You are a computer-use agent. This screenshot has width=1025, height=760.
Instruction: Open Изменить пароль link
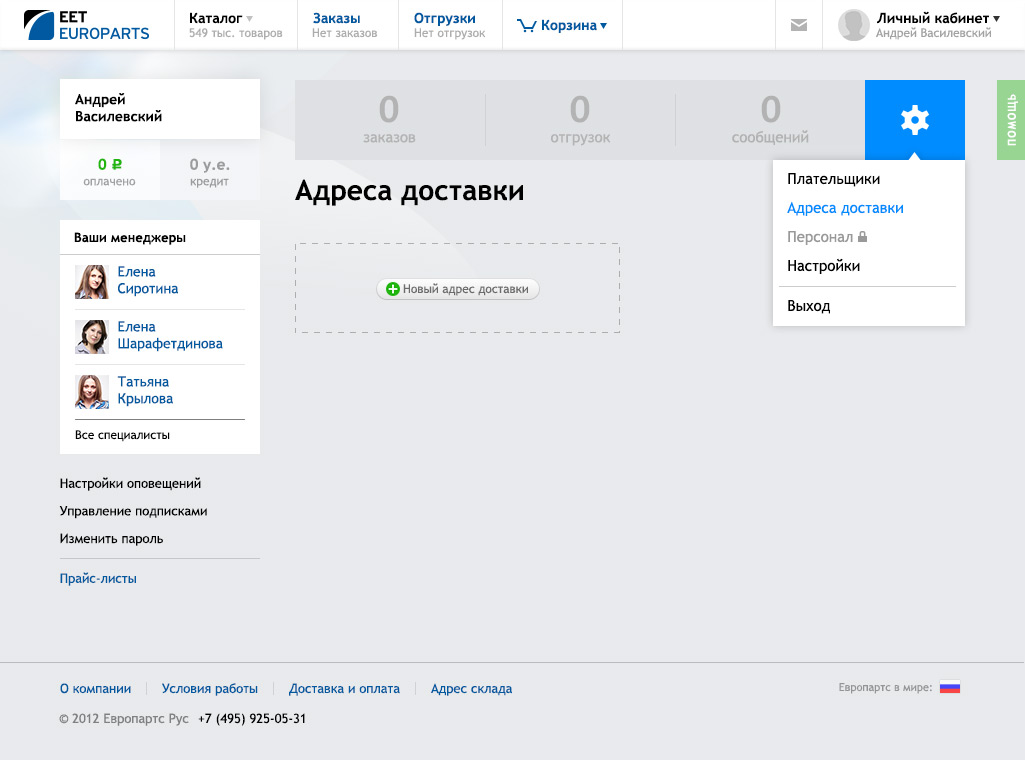[x=111, y=538]
